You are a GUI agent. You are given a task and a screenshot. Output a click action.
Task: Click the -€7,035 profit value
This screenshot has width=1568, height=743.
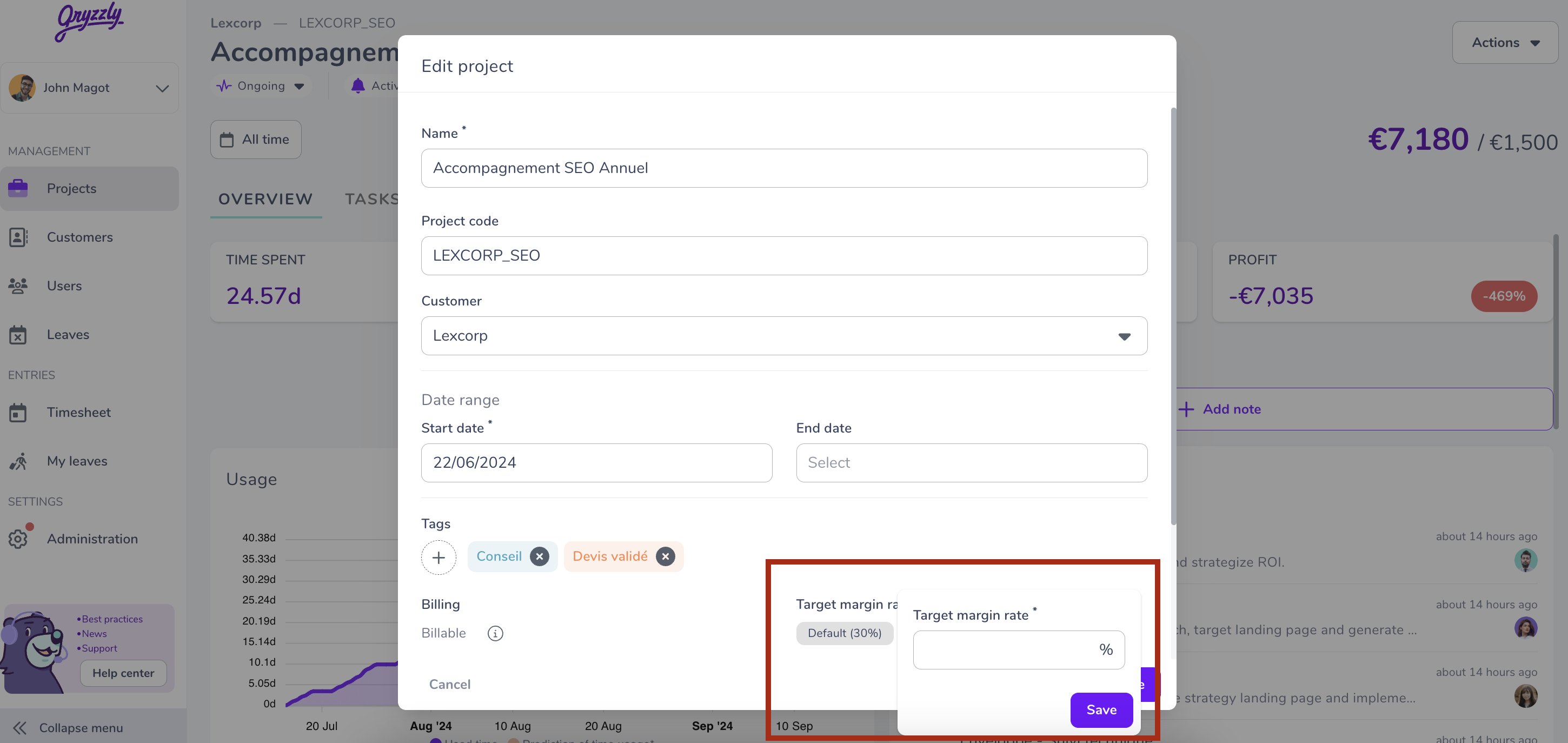click(x=1270, y=296)
